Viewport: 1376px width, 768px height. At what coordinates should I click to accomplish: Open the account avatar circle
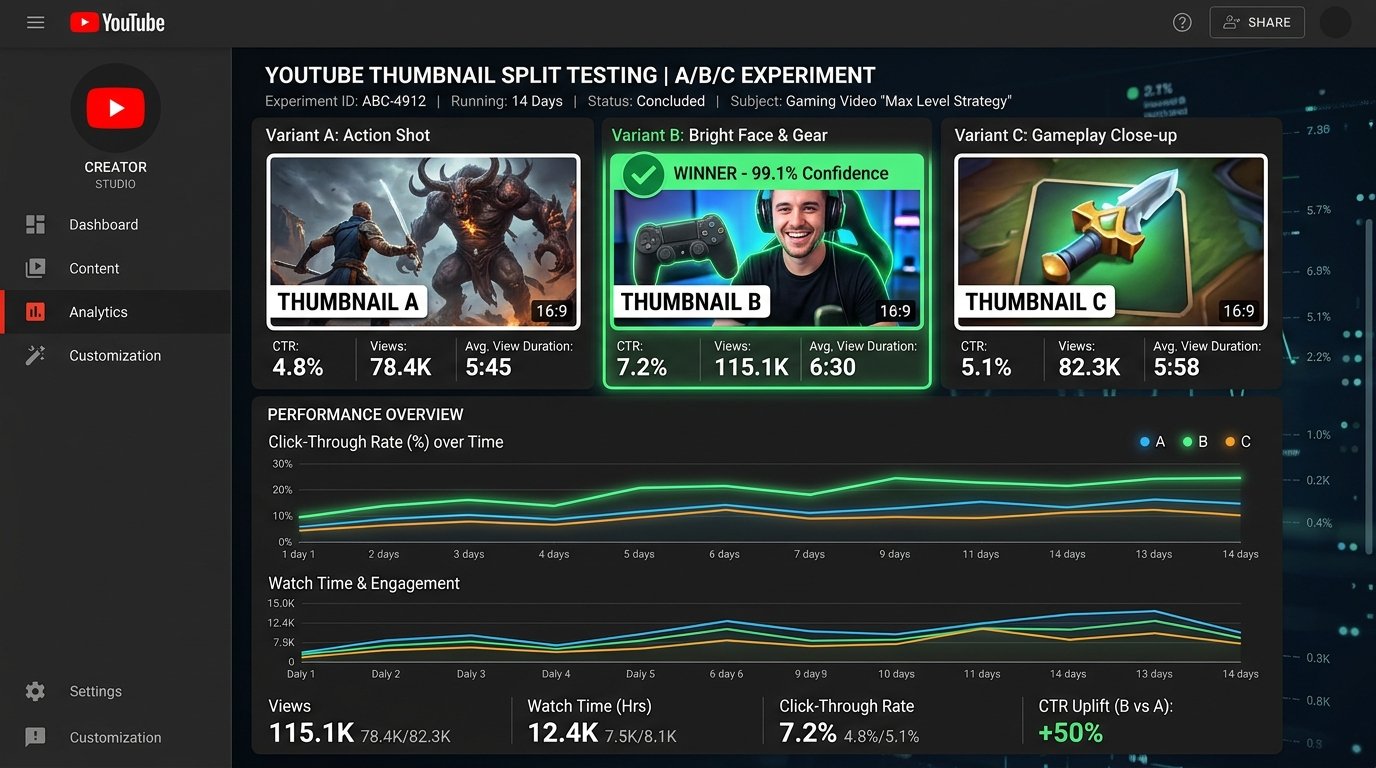click(x=1336, y=22)
